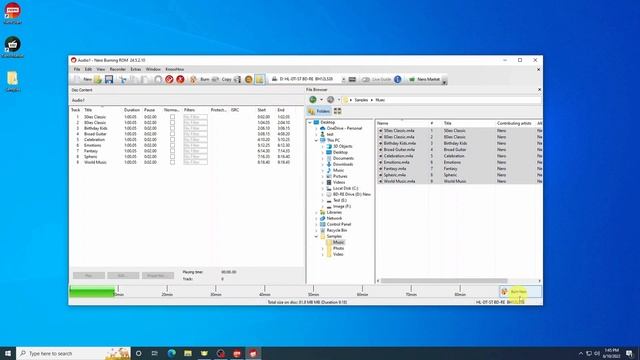This screenshot has width=640, height=360.
Task: Click the green disc capacity bar
Action: click(x=92, y=292)
